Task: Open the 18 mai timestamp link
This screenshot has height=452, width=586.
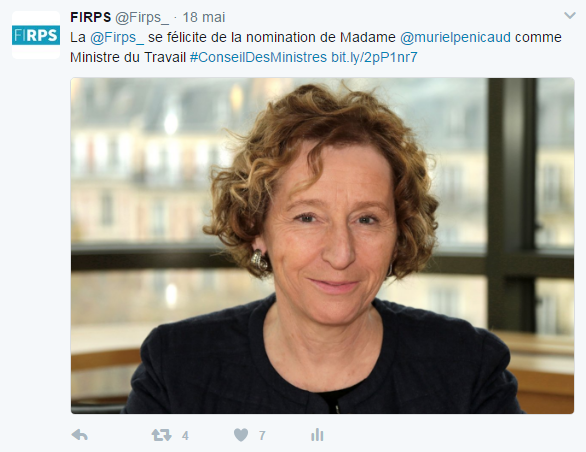Action: click(x=204, y=17)
